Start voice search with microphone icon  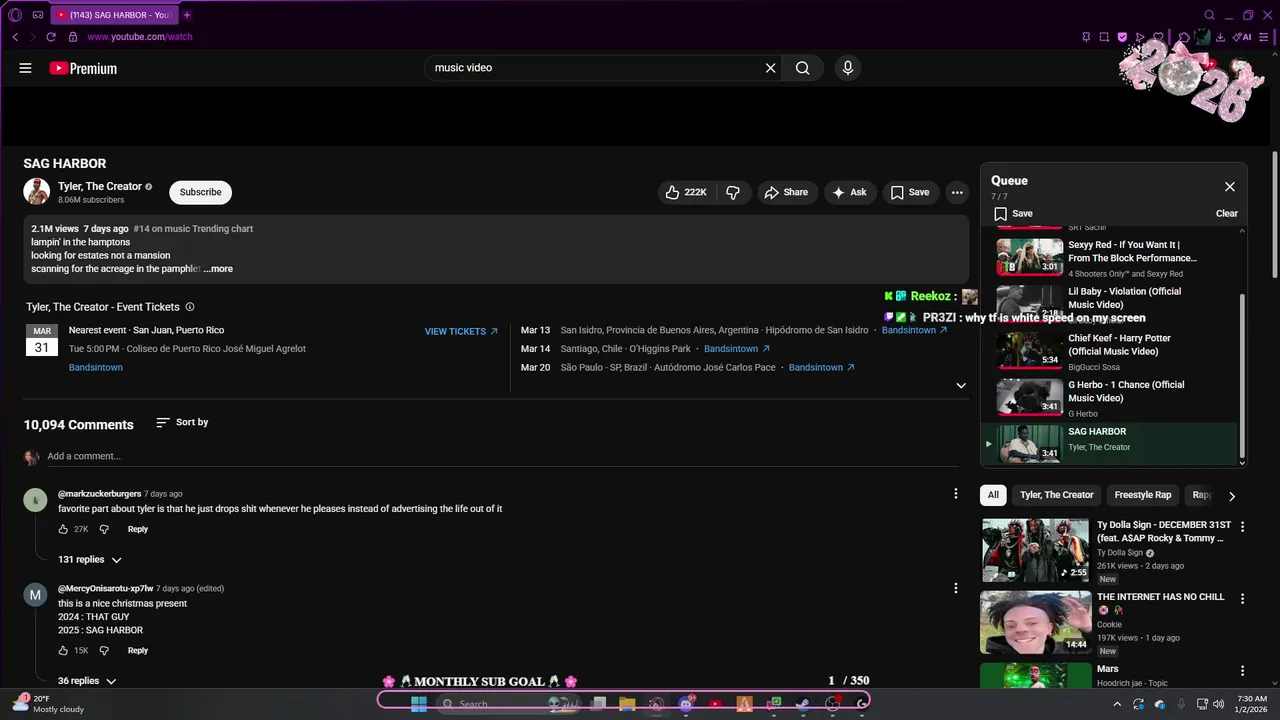(x=847, y=68)
